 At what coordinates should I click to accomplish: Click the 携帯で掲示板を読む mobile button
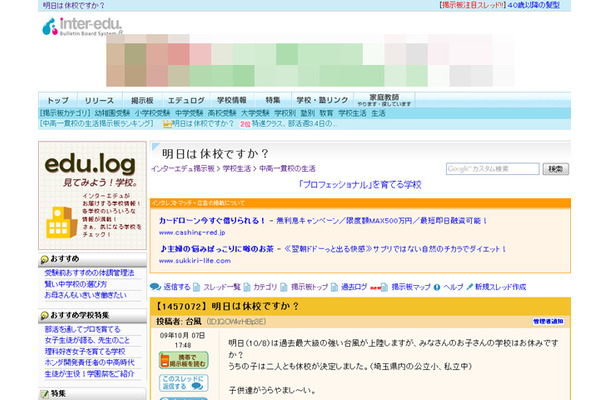click(183, 360)
